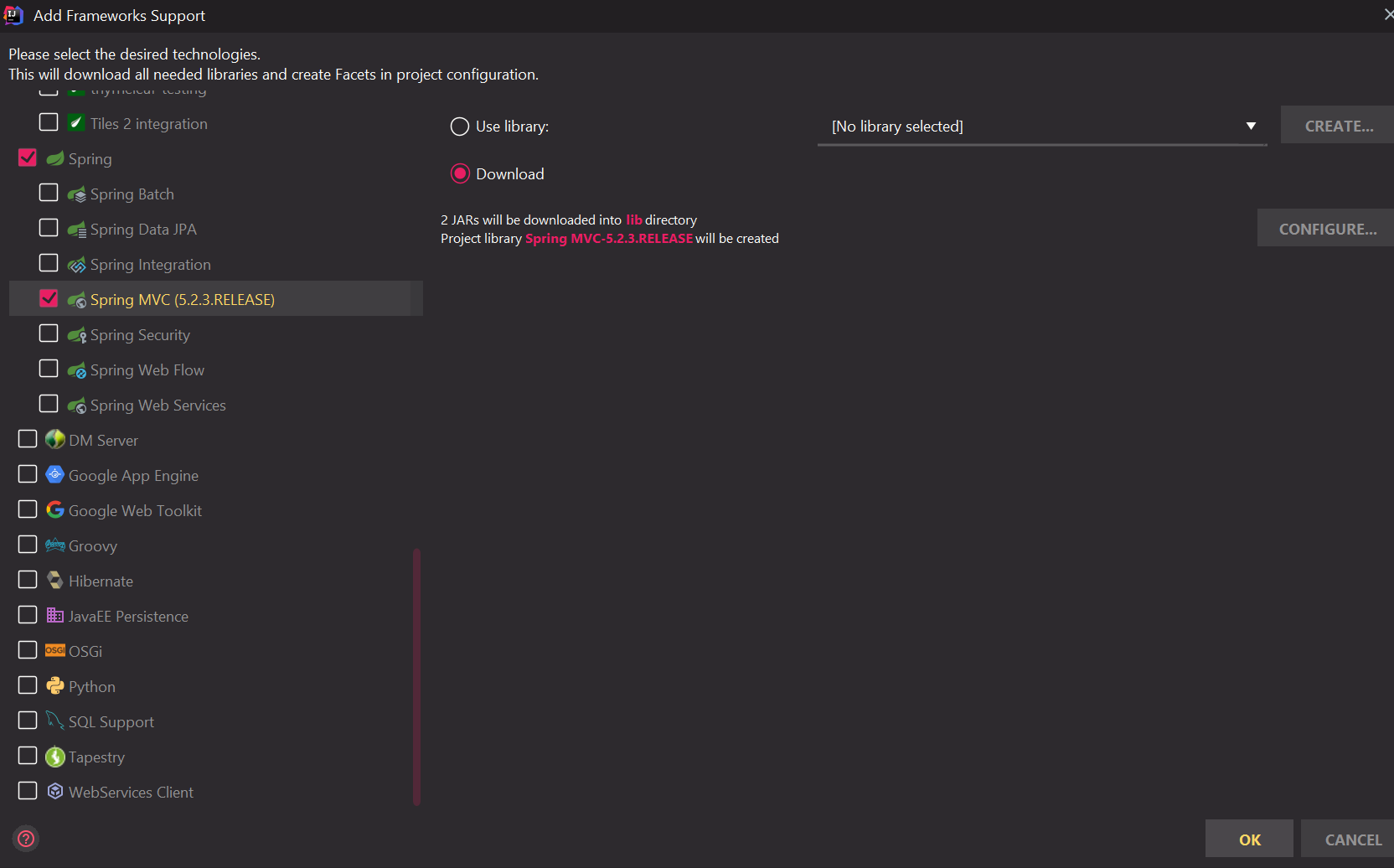Click the Spring leaf icon

(55, 158)
